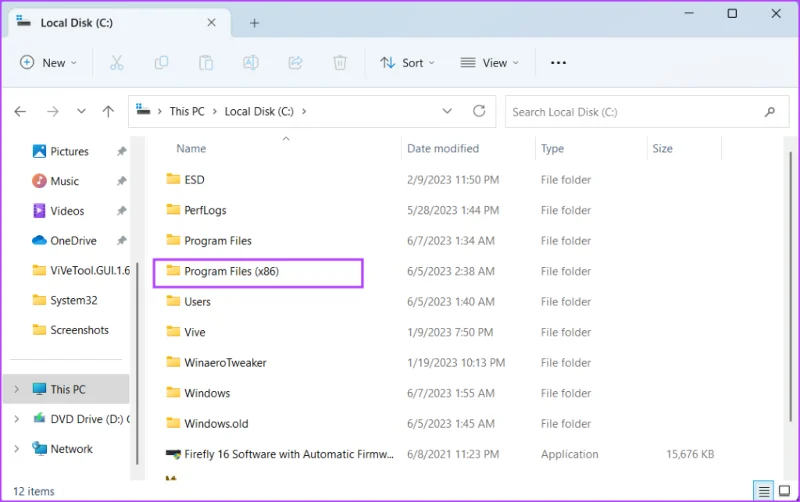Viewport: 800px width, 502px height.
Task: Click This PC breadcrumb in address bar
Action: point(187,112)
